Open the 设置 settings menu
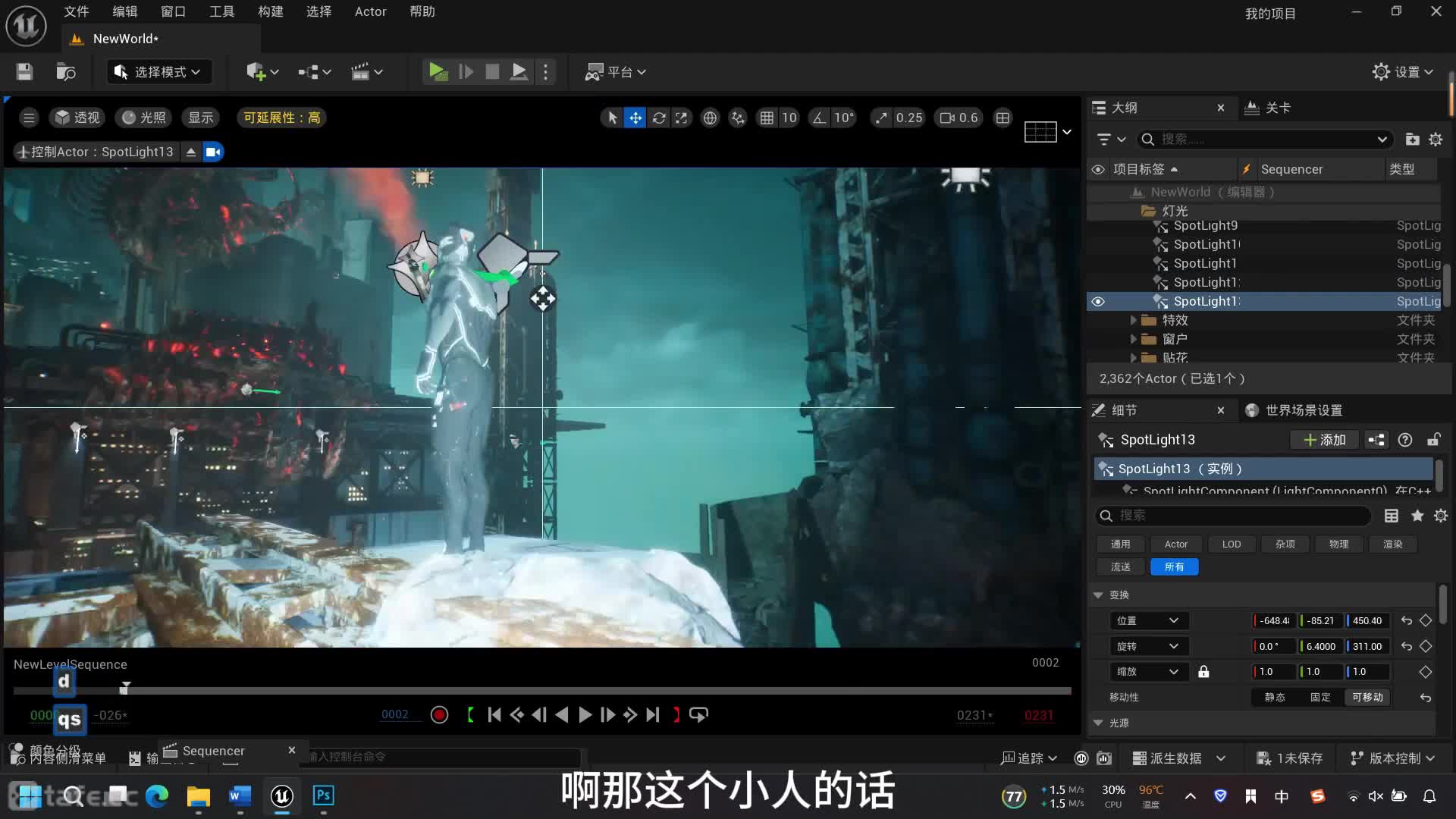The image size is (1456, 819). [x=1403, y=72]
